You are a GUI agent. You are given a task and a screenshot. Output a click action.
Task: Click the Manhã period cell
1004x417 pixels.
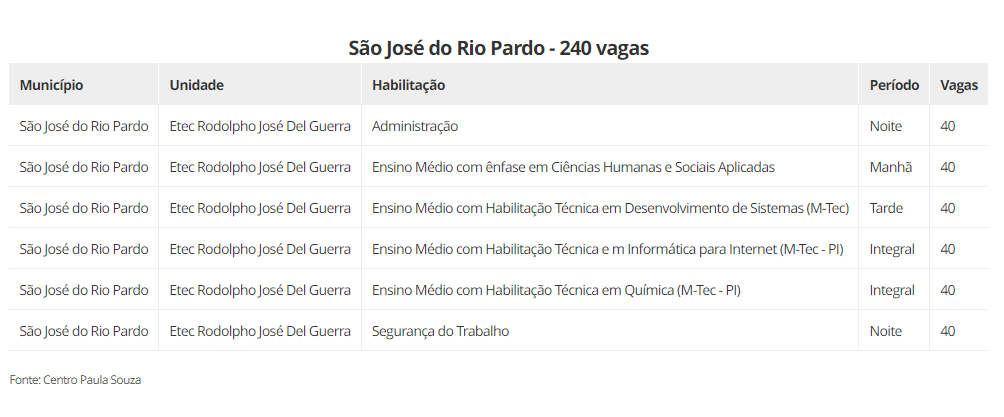pos(890,167)
